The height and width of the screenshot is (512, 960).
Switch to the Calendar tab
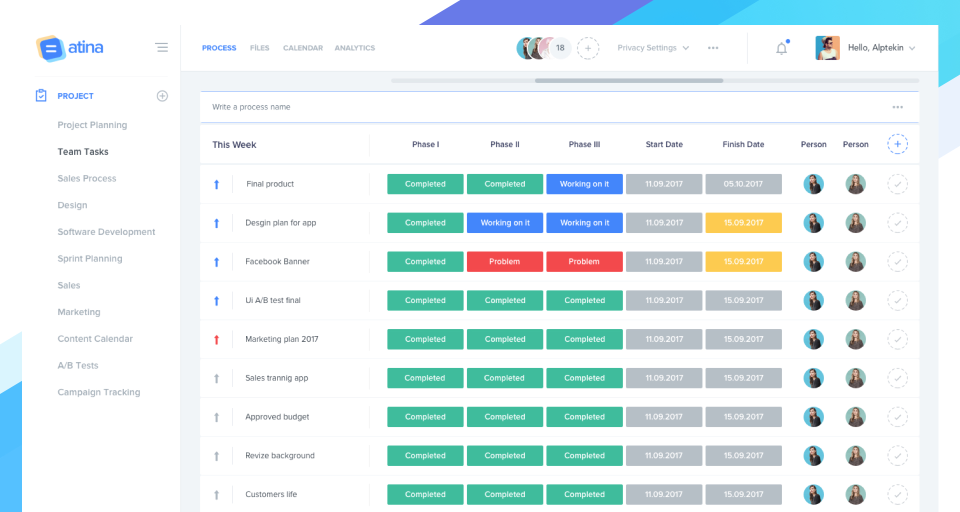302,48
